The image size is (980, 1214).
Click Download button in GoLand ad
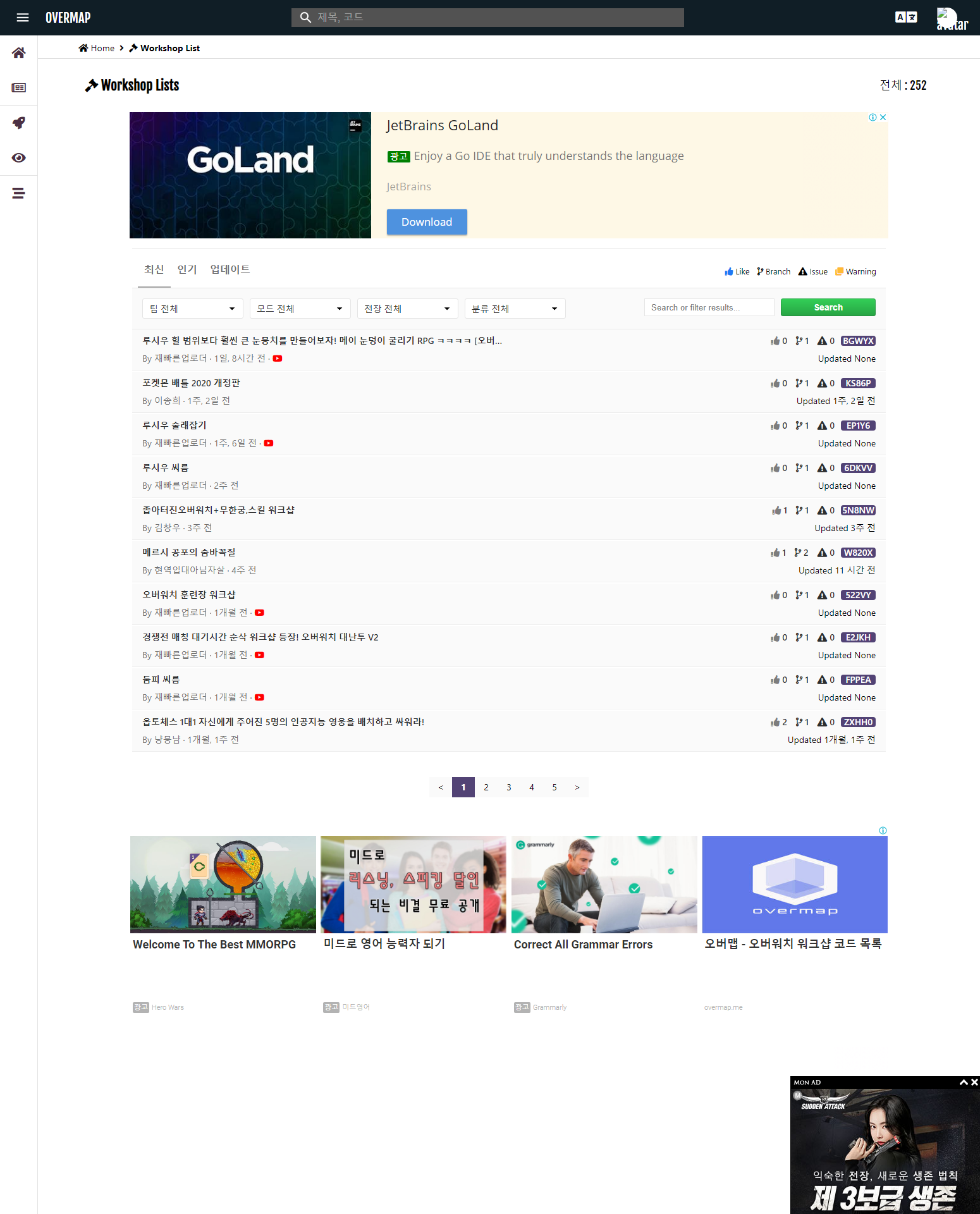tap(427, 222)
